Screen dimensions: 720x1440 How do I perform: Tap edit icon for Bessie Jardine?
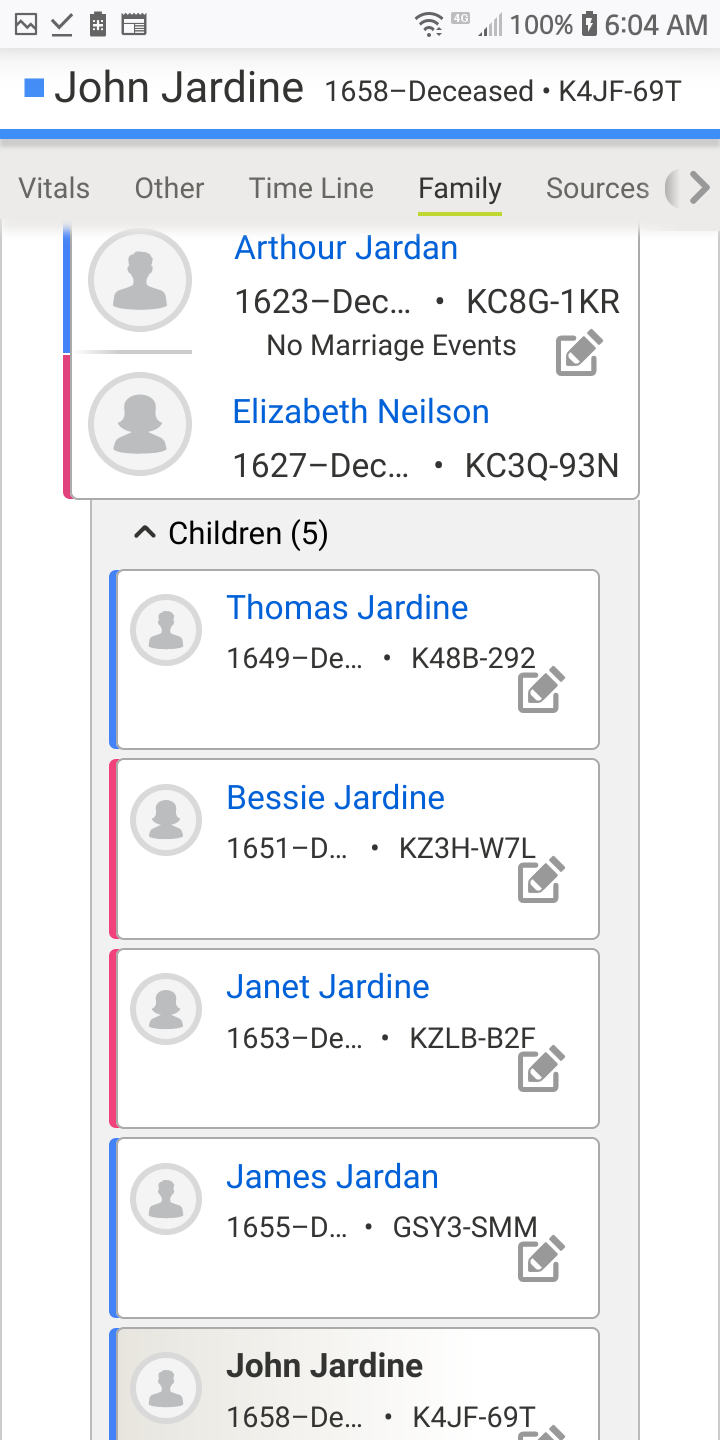pyautogui.click(x=542, y=880)
